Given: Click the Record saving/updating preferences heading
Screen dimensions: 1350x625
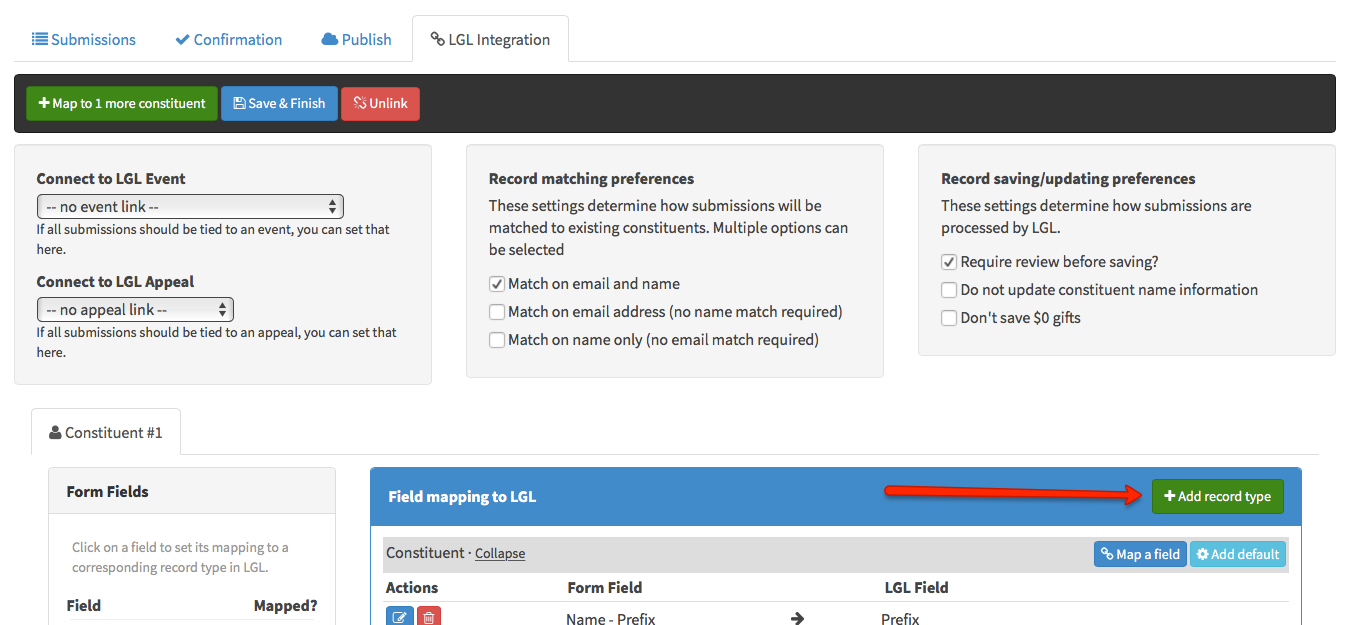Looking at the screenshot, I should 1068,179.
